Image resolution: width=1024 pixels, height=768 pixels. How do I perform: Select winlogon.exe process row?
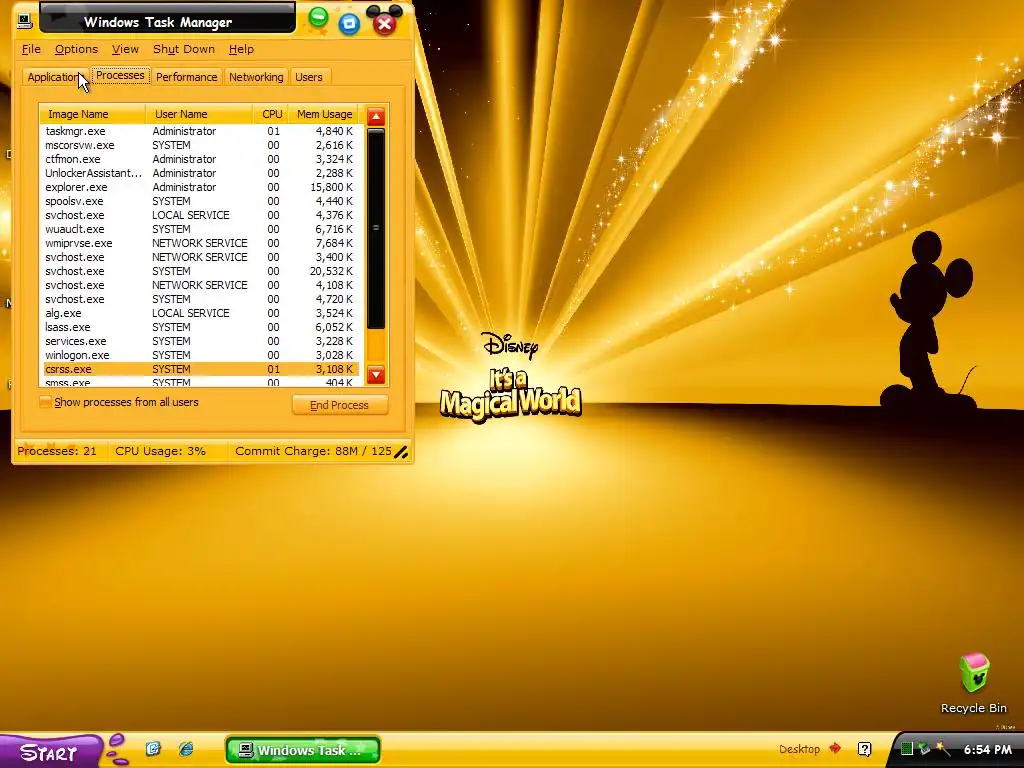pyautogui.click(x=200, y=355)
